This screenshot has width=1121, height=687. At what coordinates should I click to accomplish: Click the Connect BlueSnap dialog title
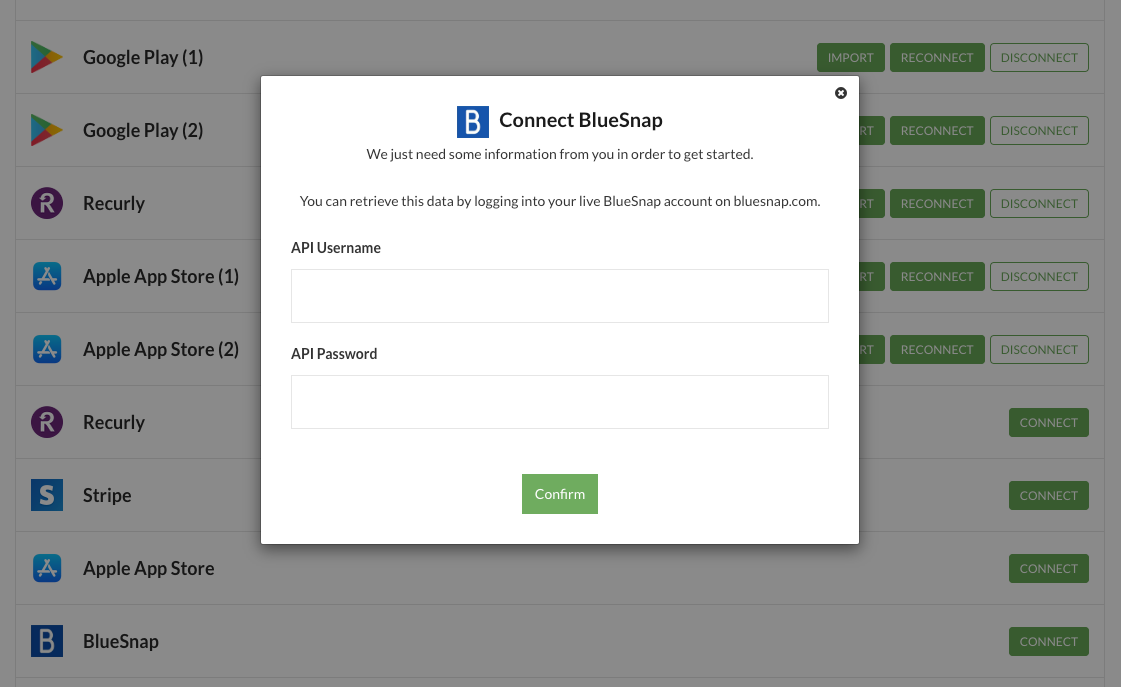point(581,120)
